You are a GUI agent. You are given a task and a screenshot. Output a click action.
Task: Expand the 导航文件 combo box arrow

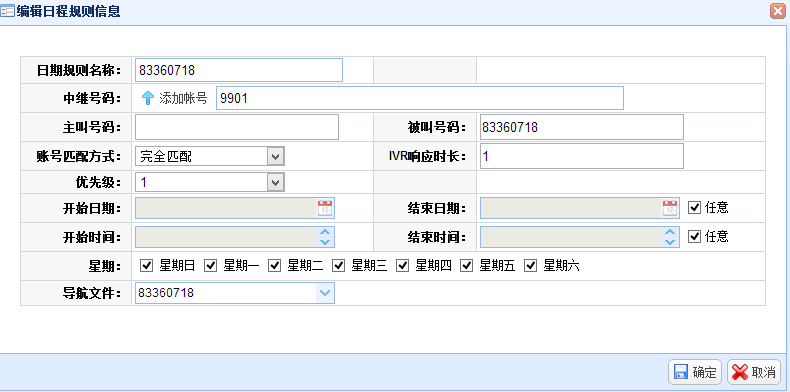coord(325,293)
